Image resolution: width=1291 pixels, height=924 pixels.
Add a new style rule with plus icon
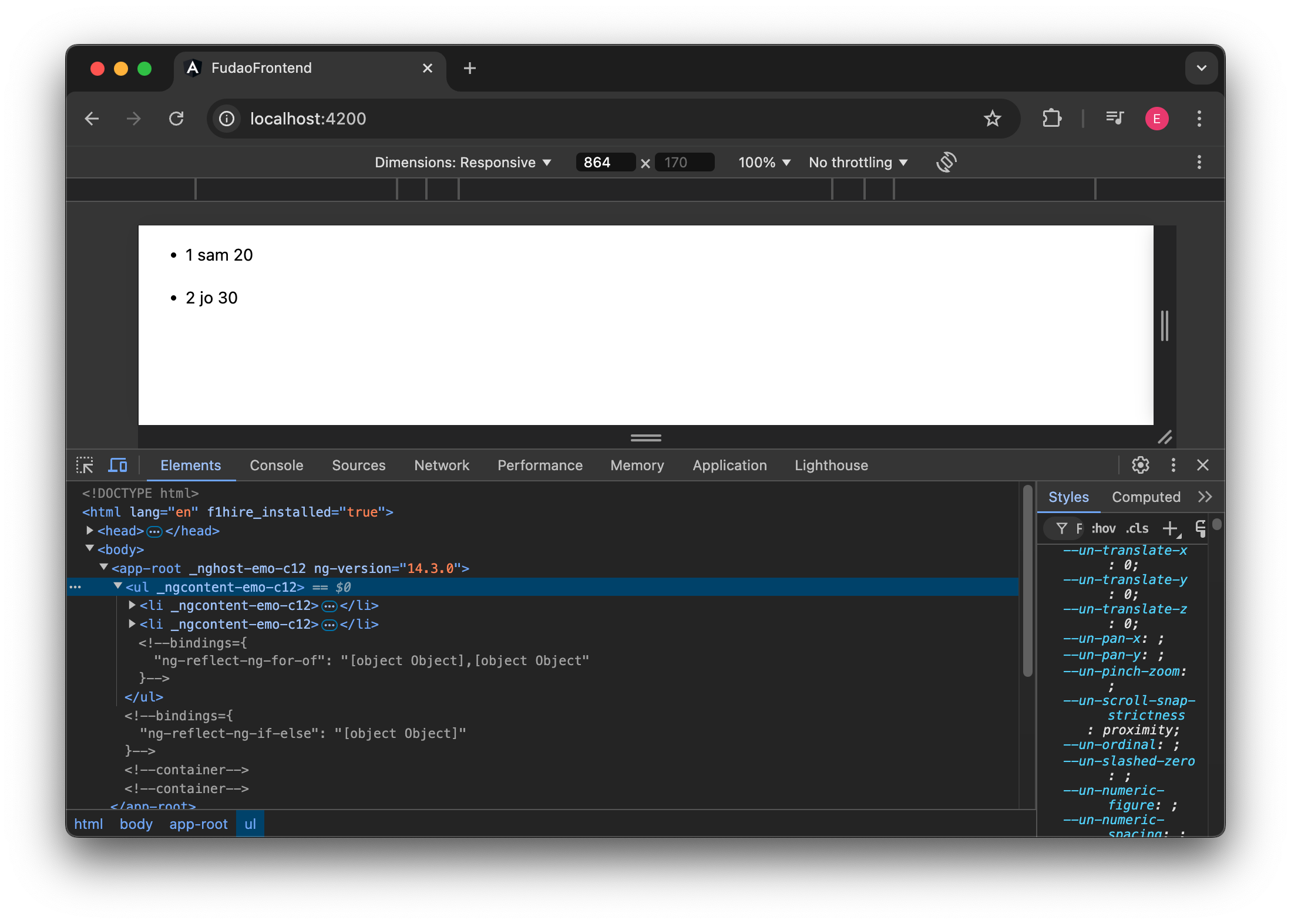1171,528
